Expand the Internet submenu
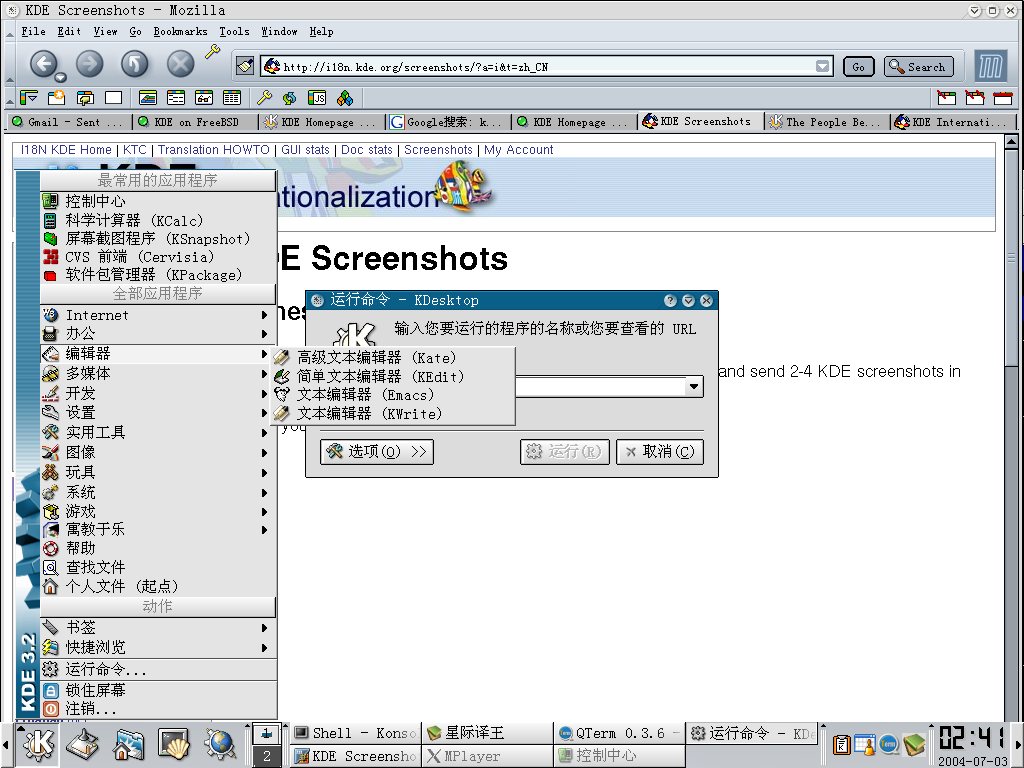The image size is (1024, 768). (158, 315)
